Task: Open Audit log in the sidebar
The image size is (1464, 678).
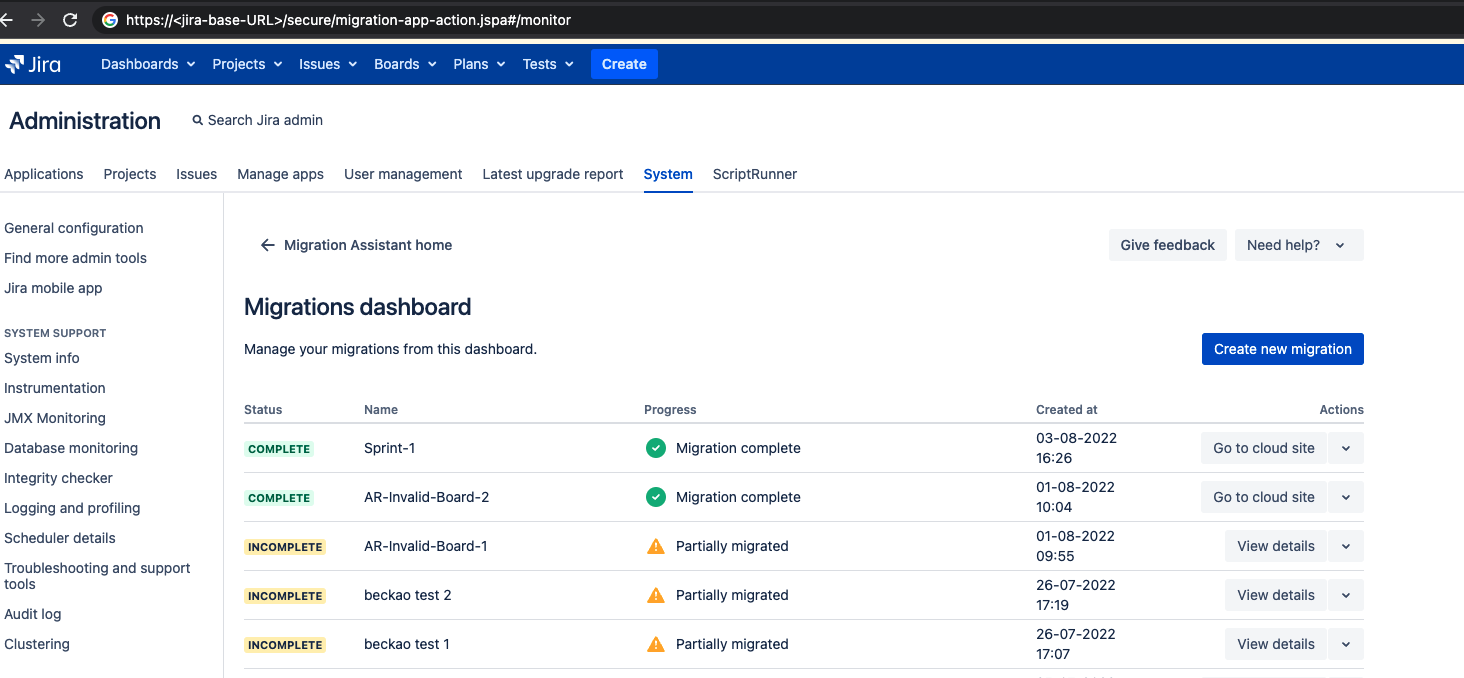Action: click(x=33, y=614)
